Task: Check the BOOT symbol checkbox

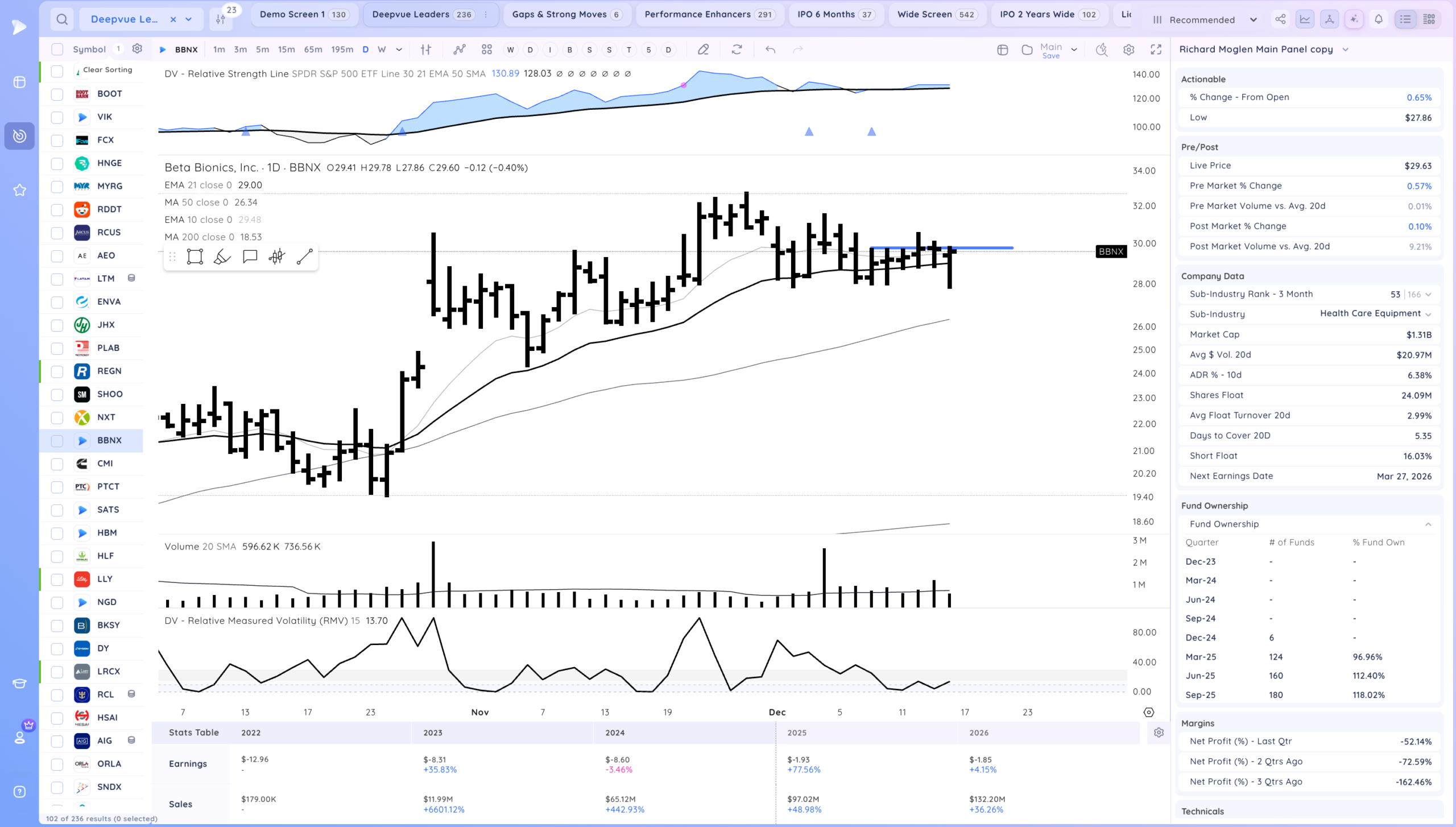Action: pos(57,94)
